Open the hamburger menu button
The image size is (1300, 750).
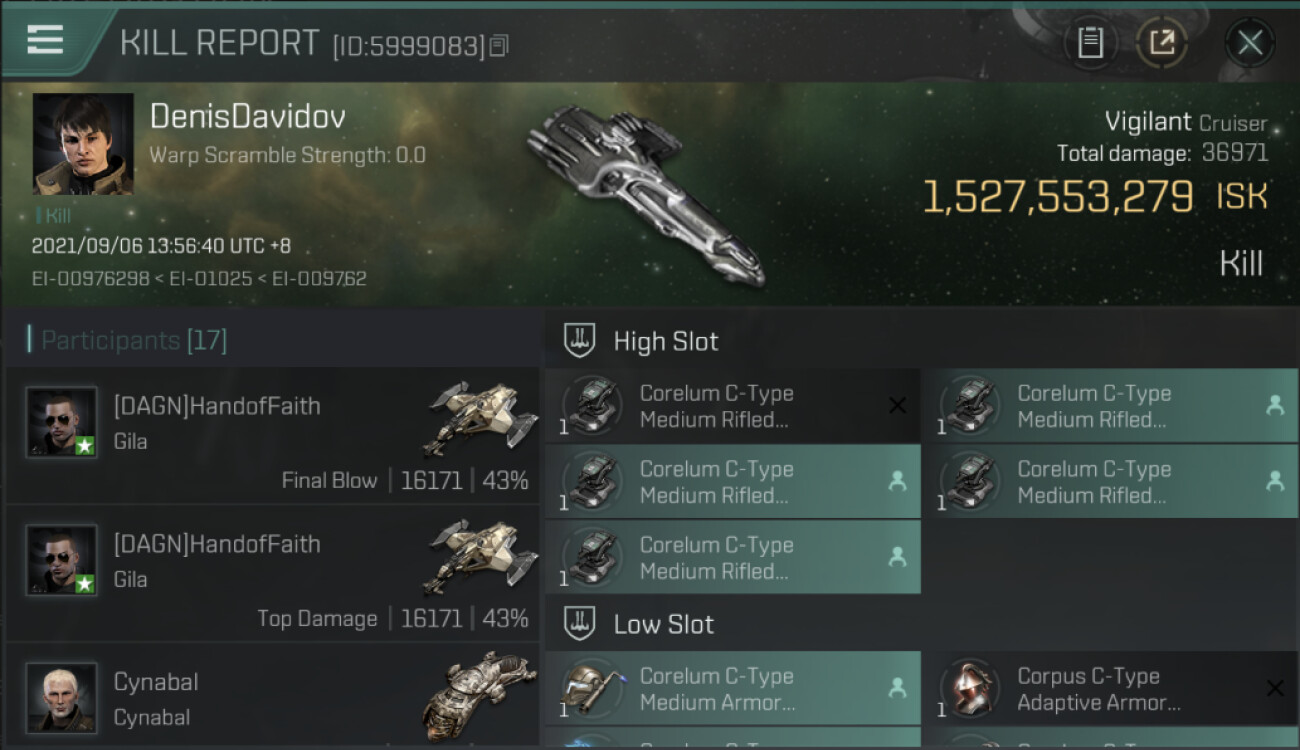(x=45, y=40)
